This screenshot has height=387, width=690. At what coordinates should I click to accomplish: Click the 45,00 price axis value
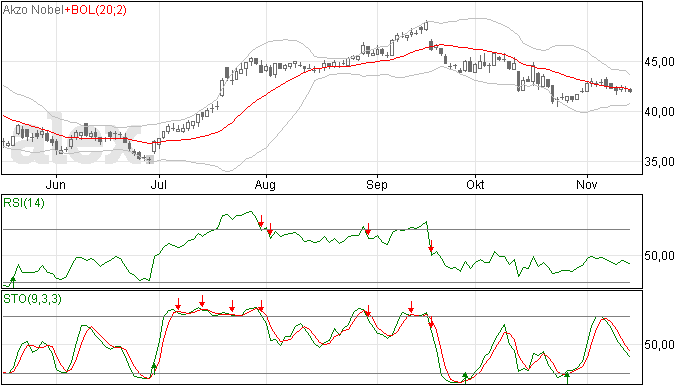(x=659, y=62)
